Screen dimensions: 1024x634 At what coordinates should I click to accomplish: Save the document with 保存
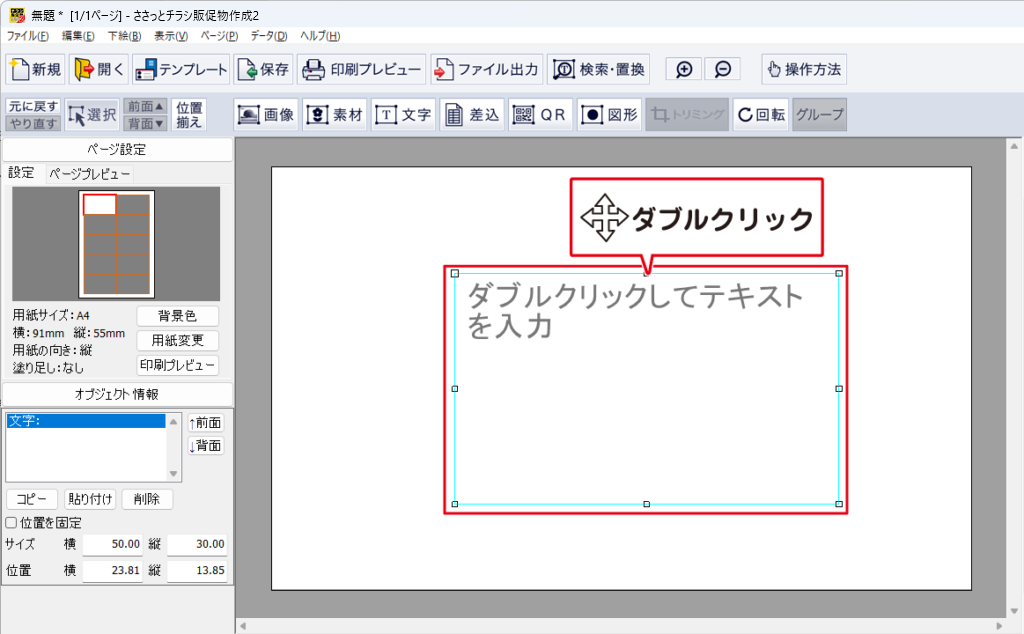(264, 70)
